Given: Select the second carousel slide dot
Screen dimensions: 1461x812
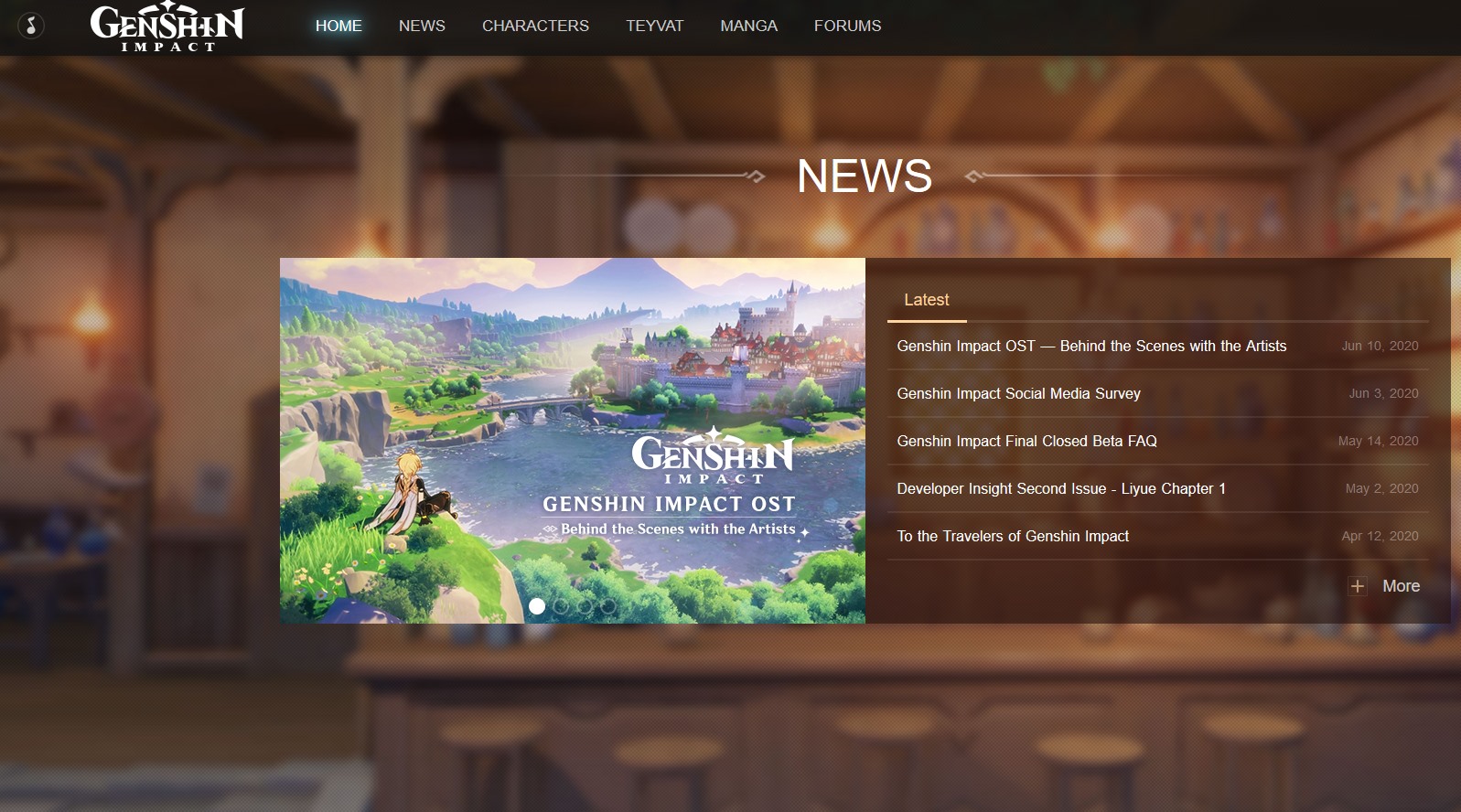Looking at the screenshot, I should click(x=561, y=605).
